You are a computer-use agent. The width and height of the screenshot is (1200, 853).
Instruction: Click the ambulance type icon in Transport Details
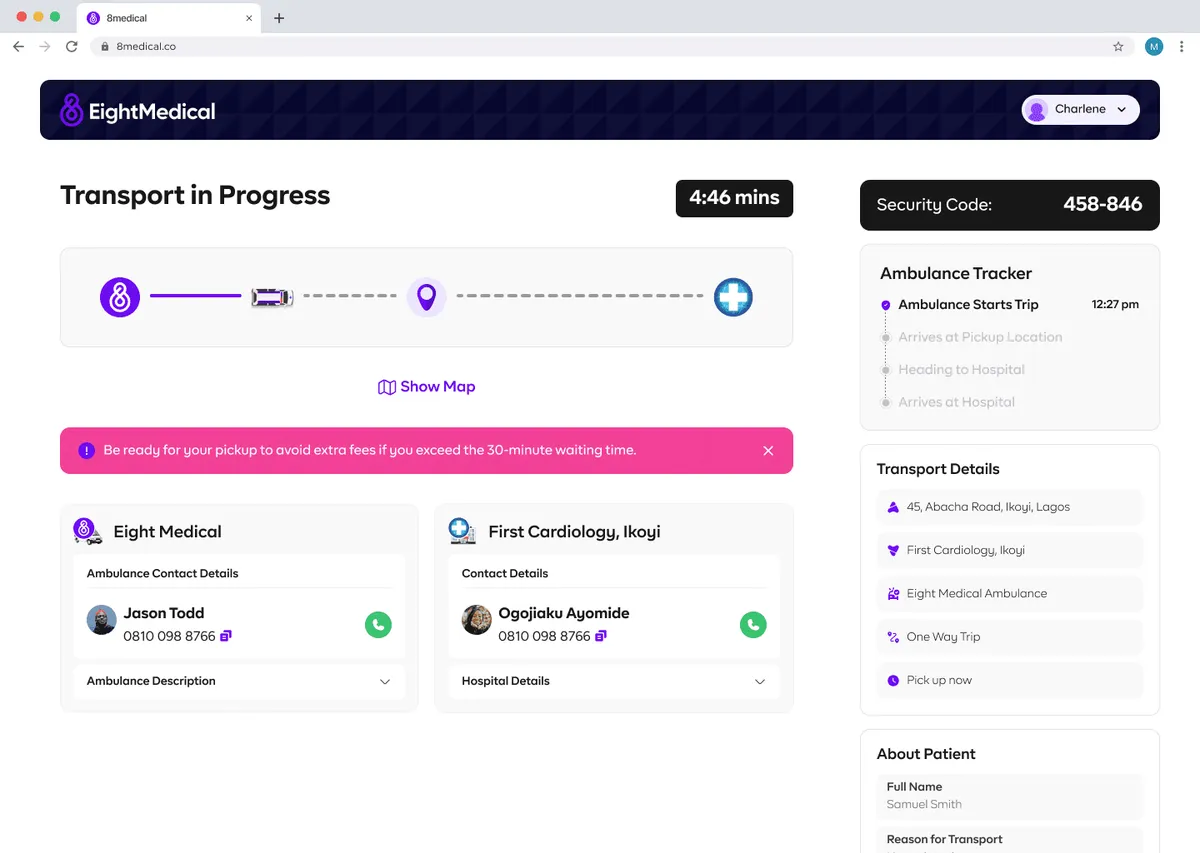pos(893,594)
